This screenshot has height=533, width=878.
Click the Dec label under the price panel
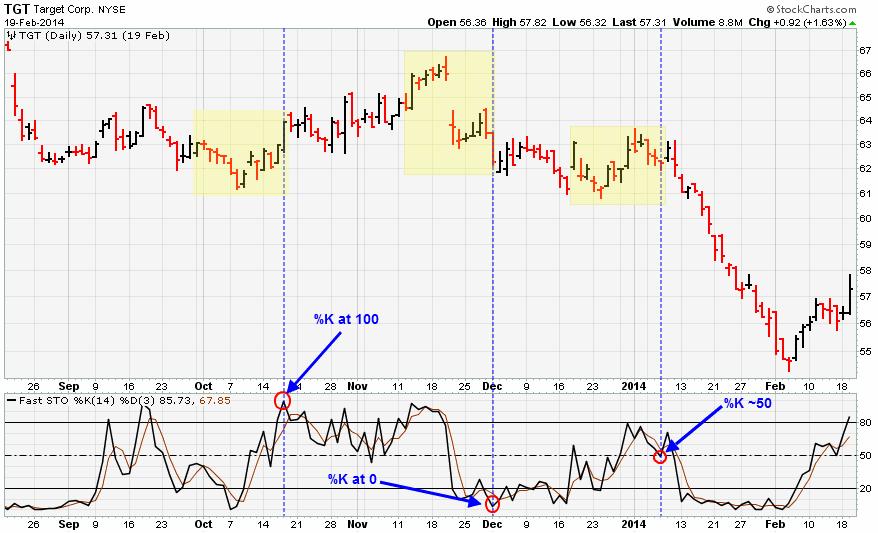pos(492,386)
